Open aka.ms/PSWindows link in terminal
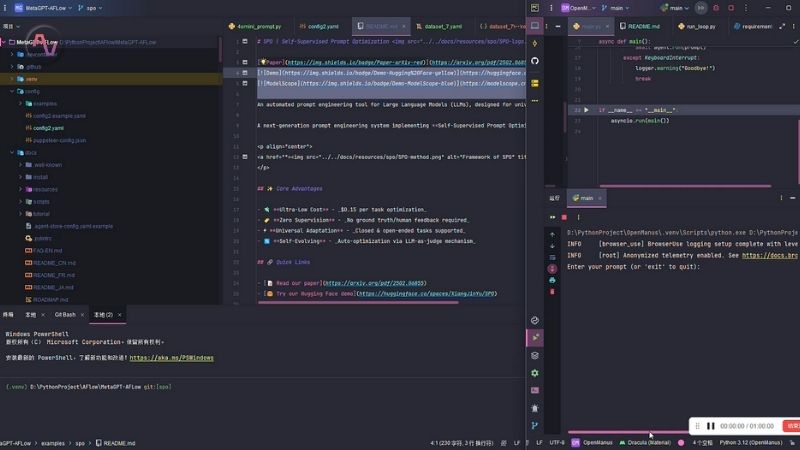This screenshot has width=800, height=450. click(171, 358)
